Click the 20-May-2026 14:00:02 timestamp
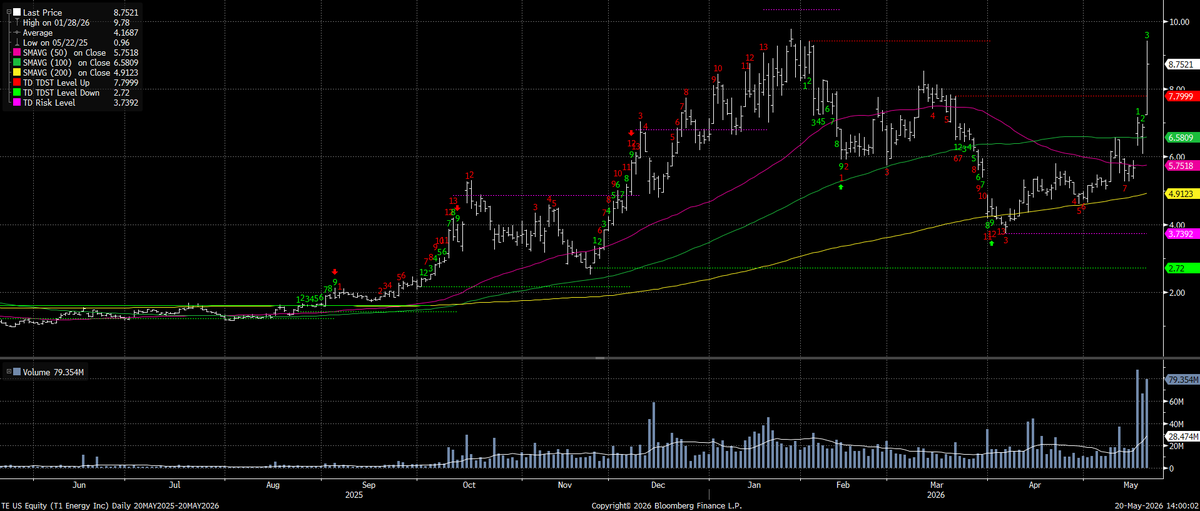The width and height of the screenshot is (1200, 511). (1159, 505)
